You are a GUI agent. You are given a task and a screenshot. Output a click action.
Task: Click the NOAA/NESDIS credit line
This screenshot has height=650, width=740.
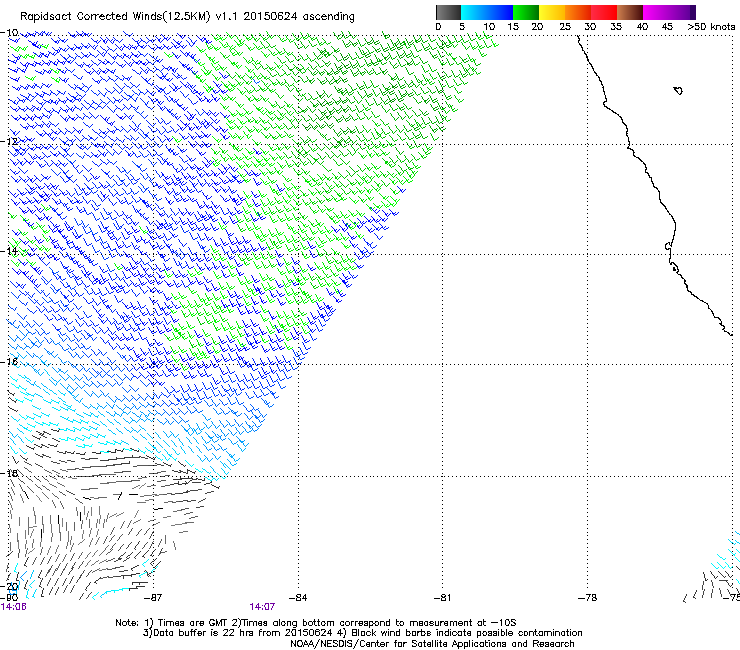(432, 644)
